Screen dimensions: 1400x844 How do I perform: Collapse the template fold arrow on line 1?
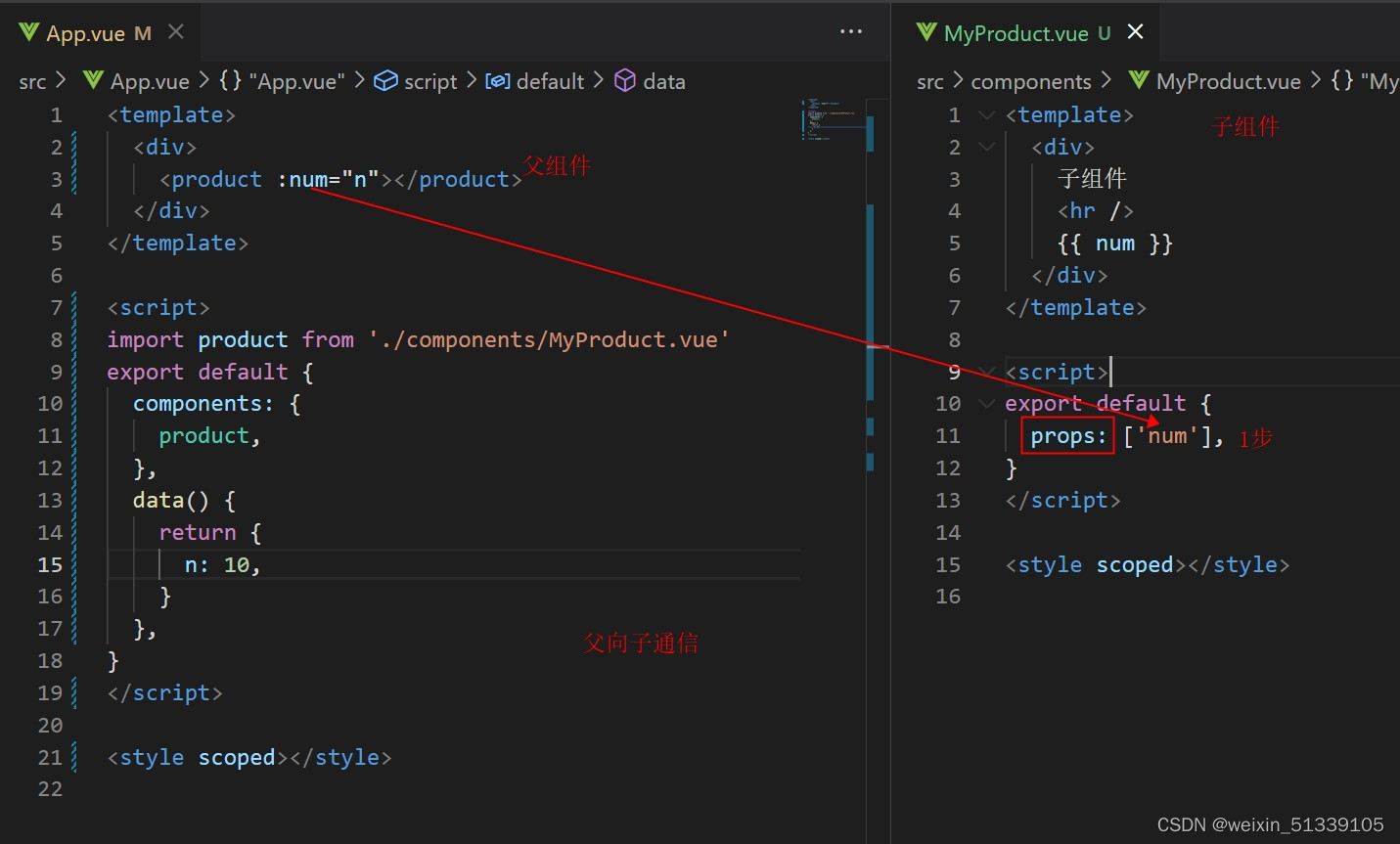coord(986,115)
